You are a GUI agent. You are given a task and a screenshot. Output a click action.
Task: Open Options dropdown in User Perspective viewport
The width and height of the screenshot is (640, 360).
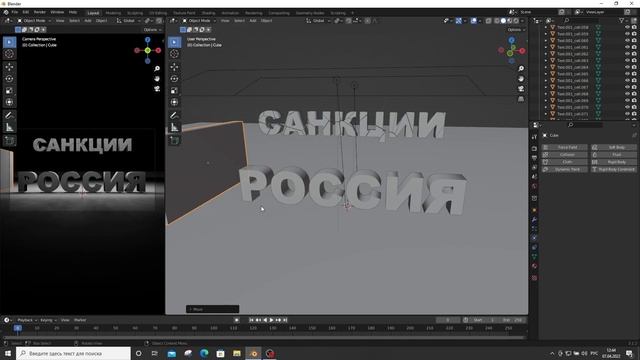pos(516,30)
